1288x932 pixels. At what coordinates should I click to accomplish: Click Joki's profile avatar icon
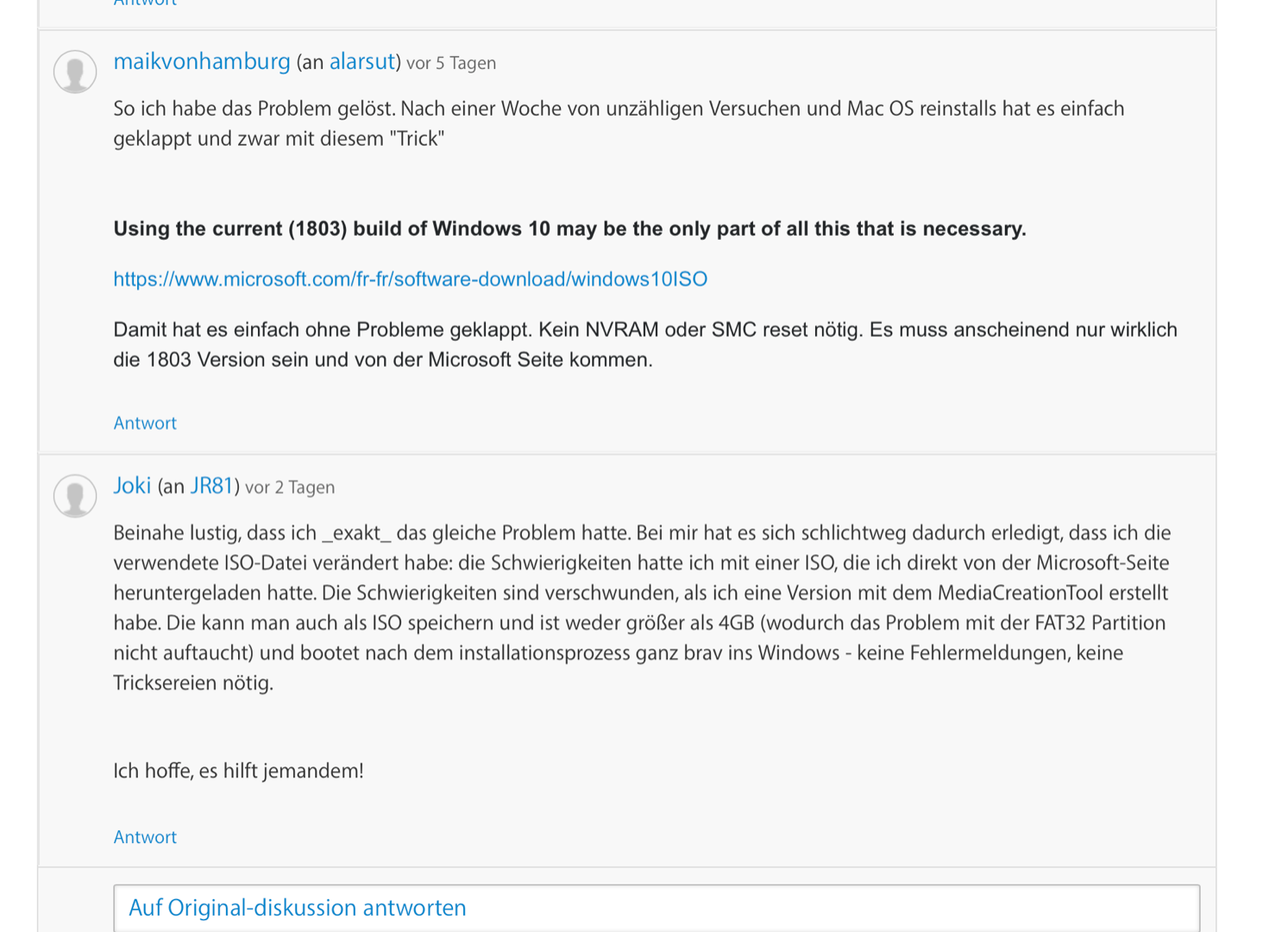coord(75,496)
